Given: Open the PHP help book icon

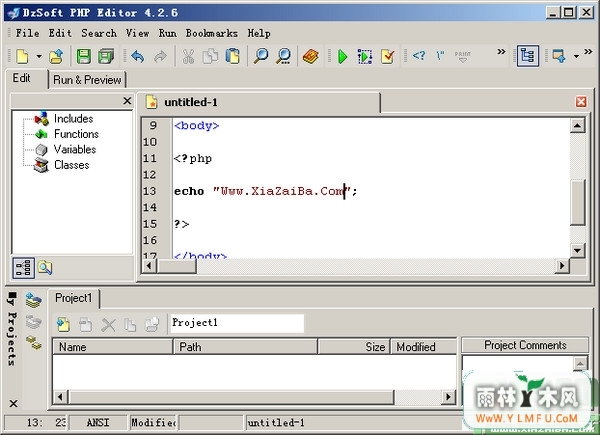Looking at the screenshot, I should pos(310,56).
